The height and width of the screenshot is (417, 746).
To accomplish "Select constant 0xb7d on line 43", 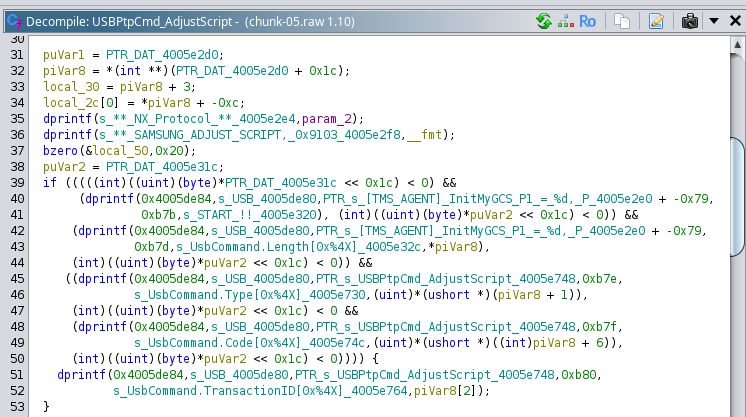I will [x=151, y=247].
